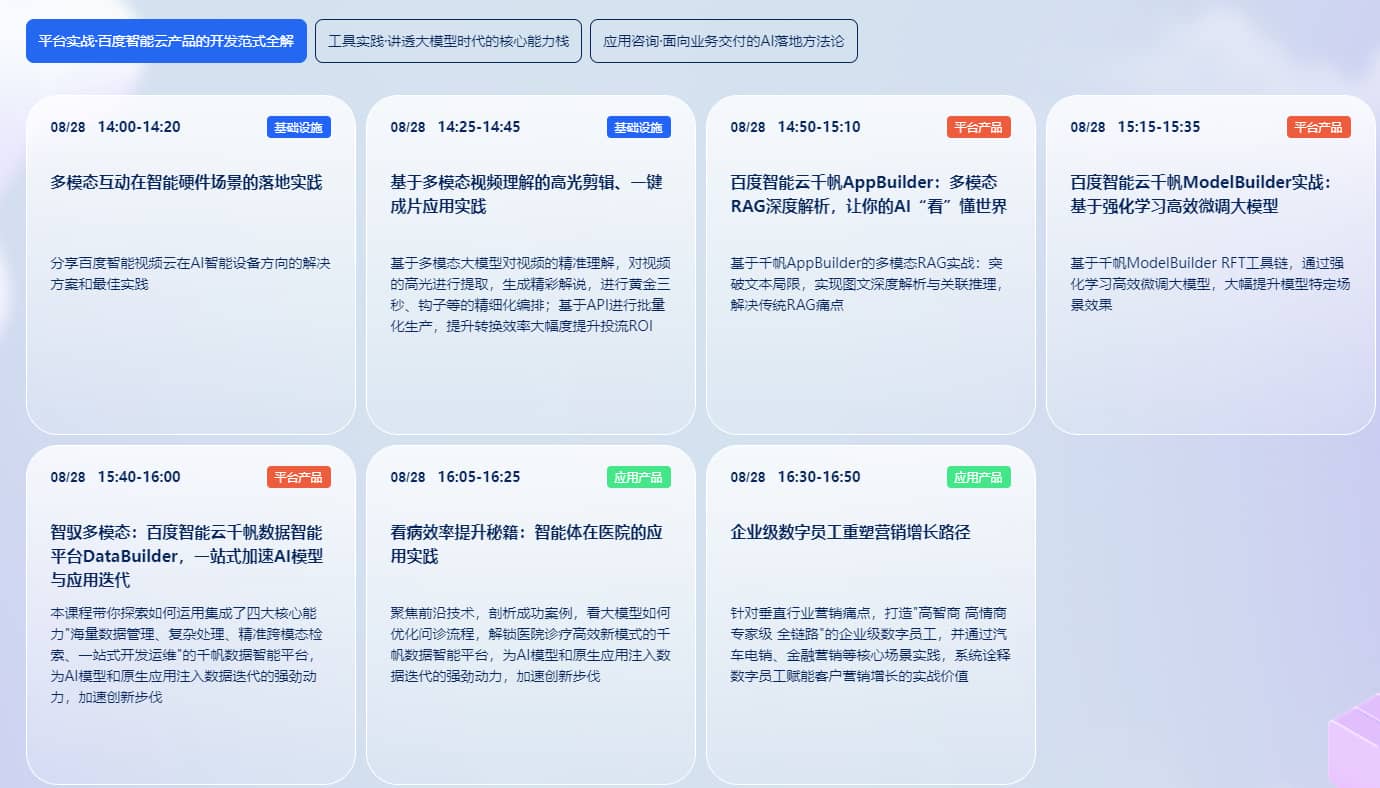
Task: Click the time text 14:50-15:10
Action: [819, 127]
